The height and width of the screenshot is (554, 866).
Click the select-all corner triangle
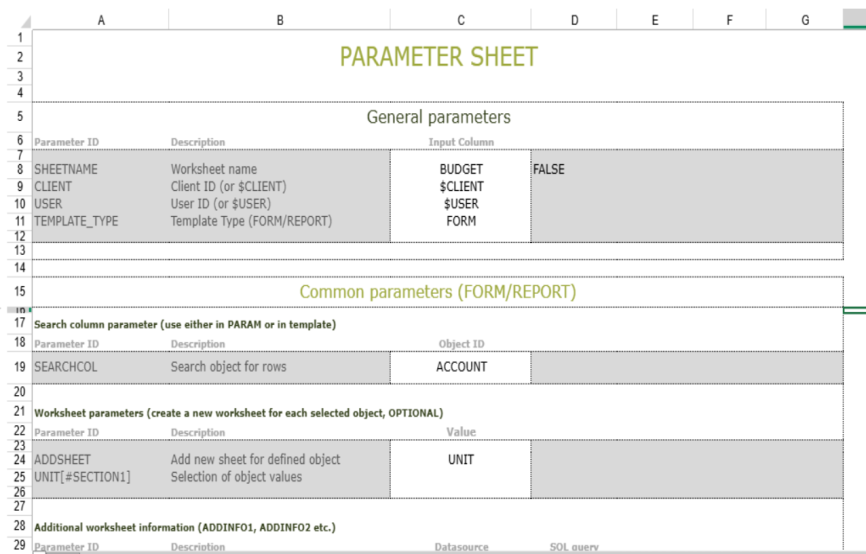pyautogui.click(x=25, y=22)
